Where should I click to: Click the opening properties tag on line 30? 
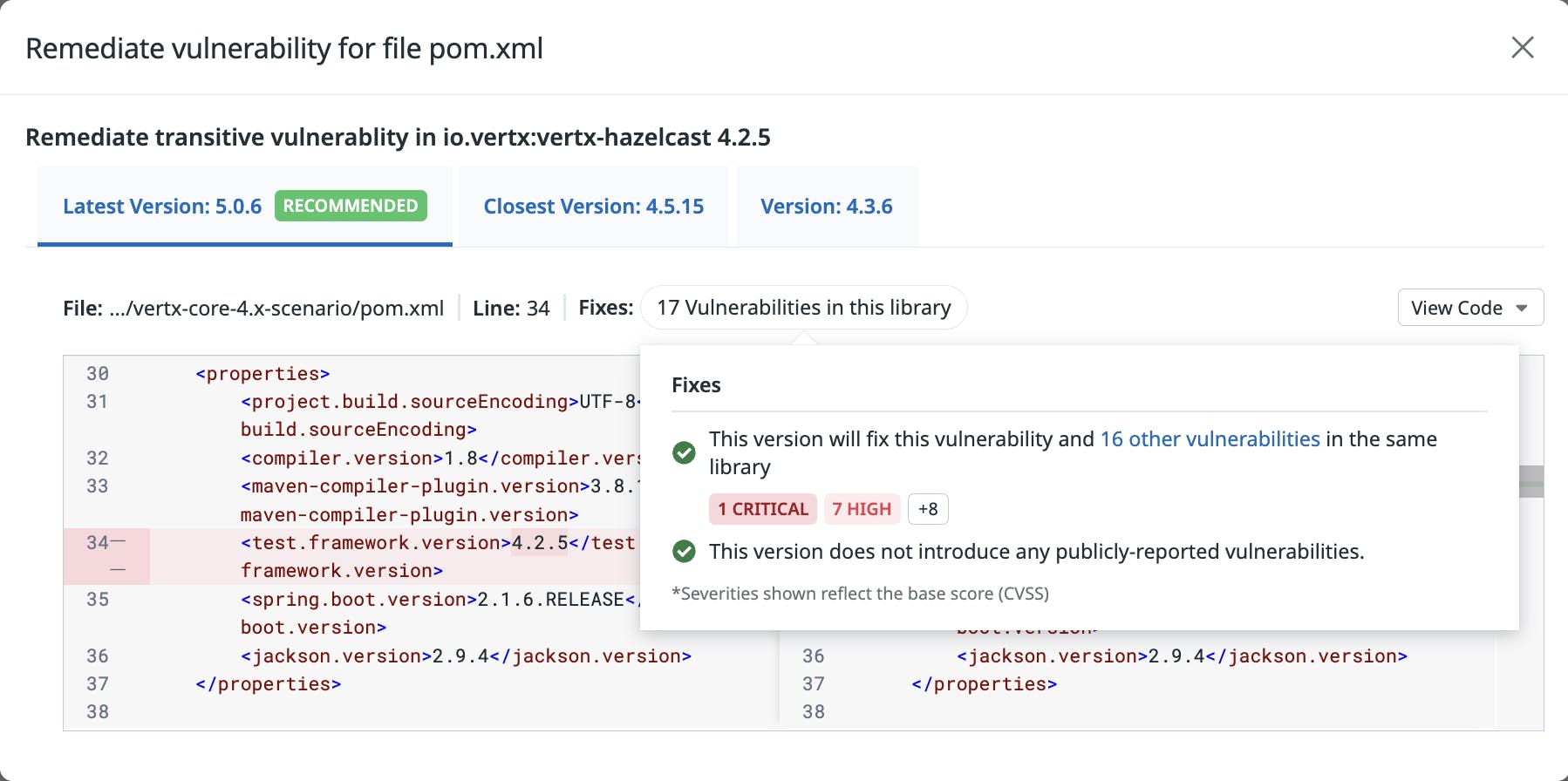262,374
